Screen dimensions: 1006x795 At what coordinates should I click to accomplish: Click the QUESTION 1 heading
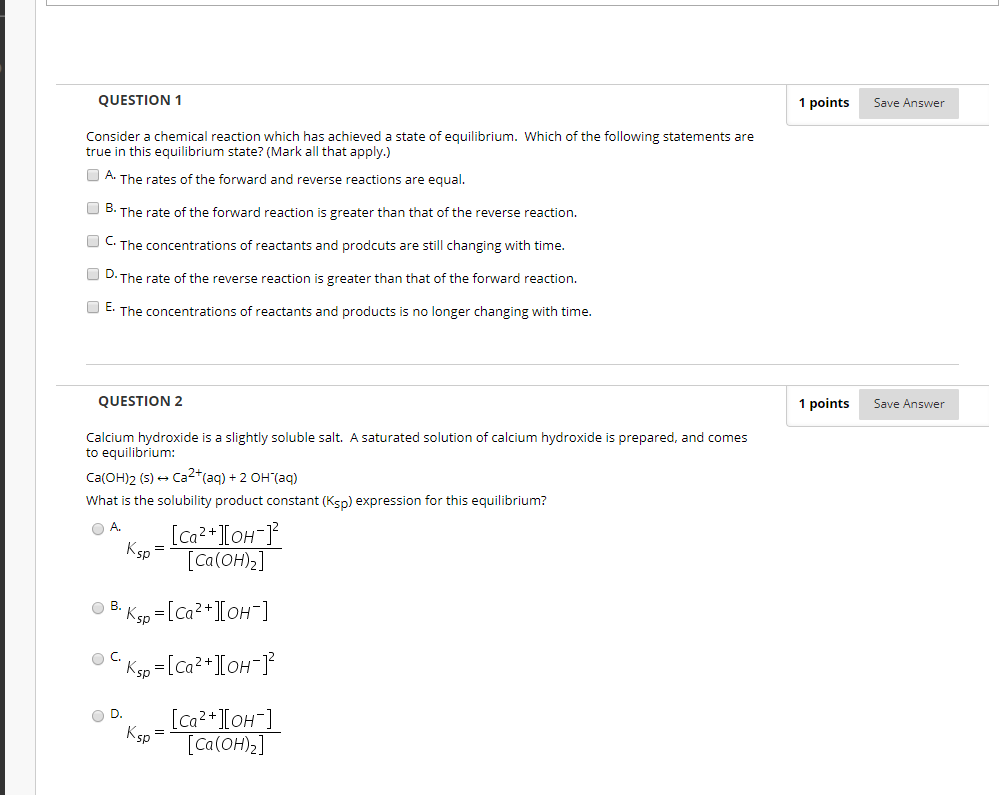tap(140, 100)
